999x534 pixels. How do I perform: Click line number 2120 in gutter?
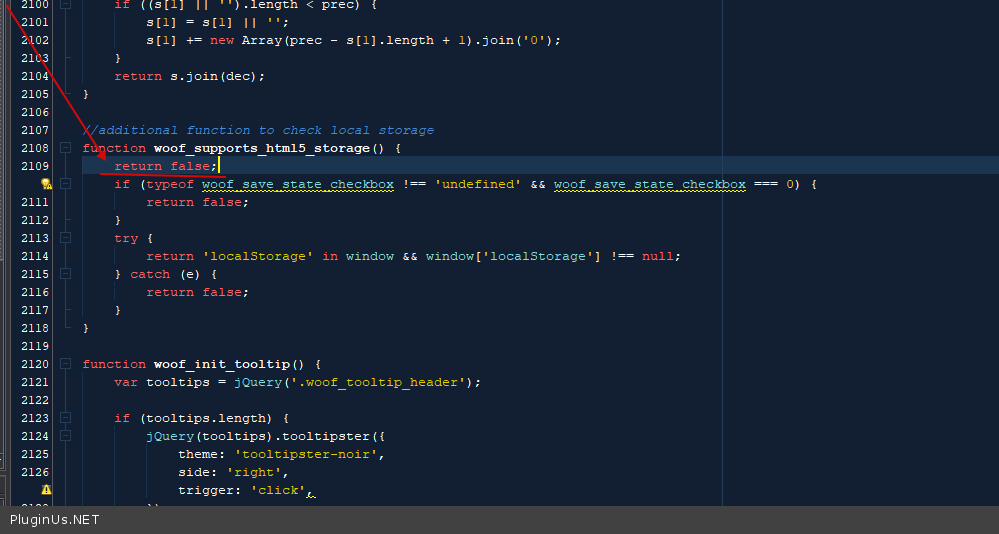[34, 364]
